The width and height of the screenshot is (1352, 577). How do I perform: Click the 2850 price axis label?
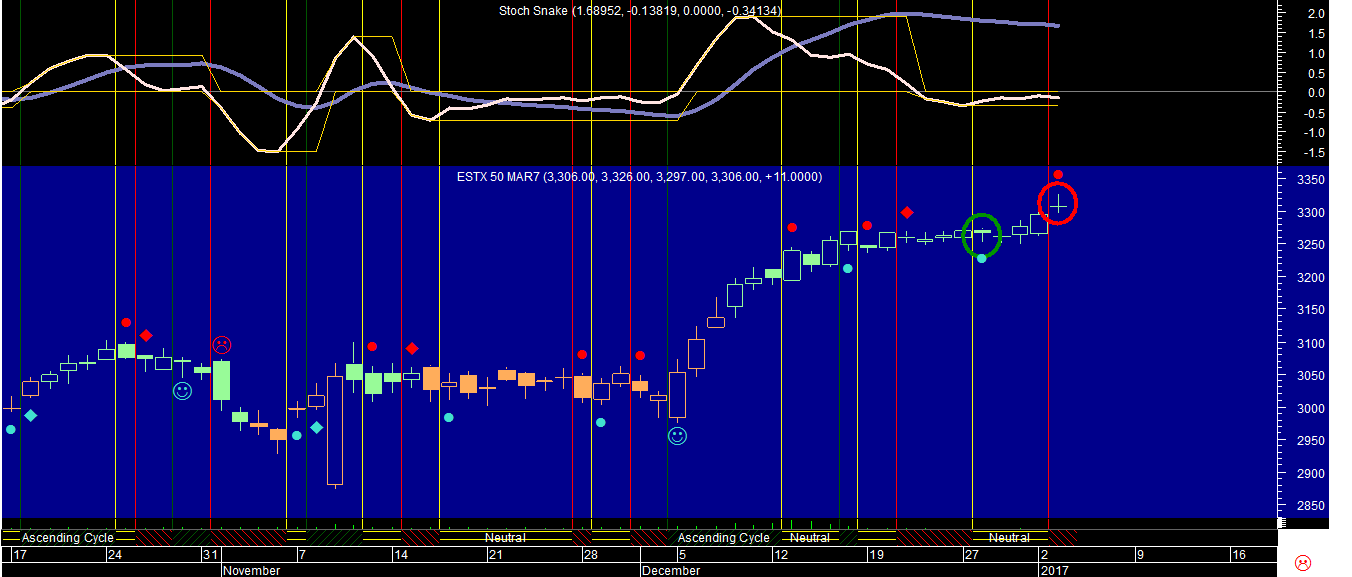(1310, 507)
